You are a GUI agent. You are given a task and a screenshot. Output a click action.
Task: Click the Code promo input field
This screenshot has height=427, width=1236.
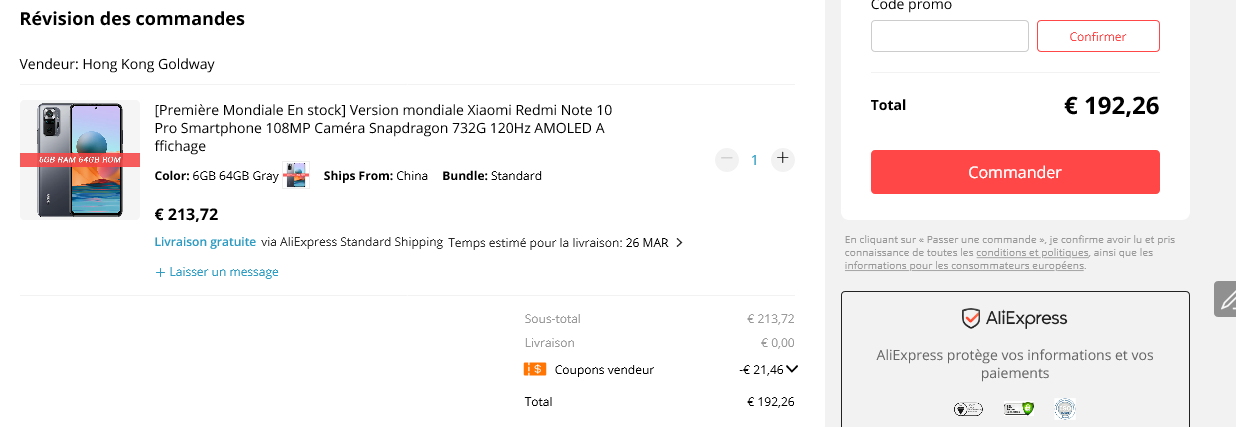[949, 36]
